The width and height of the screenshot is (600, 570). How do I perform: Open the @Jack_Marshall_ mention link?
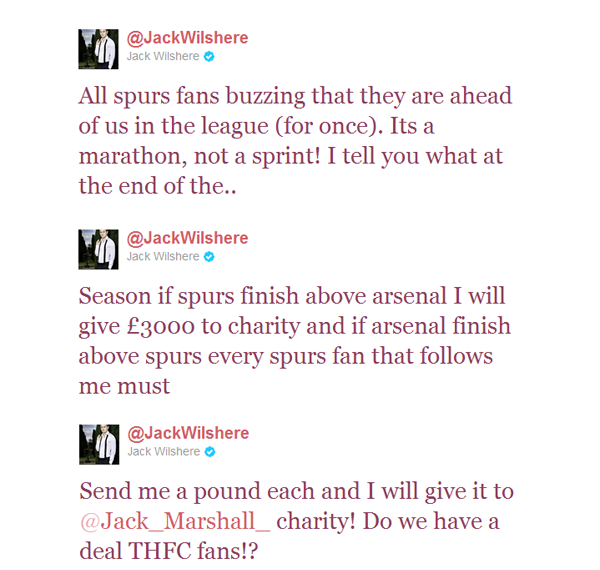click(175, 521)
